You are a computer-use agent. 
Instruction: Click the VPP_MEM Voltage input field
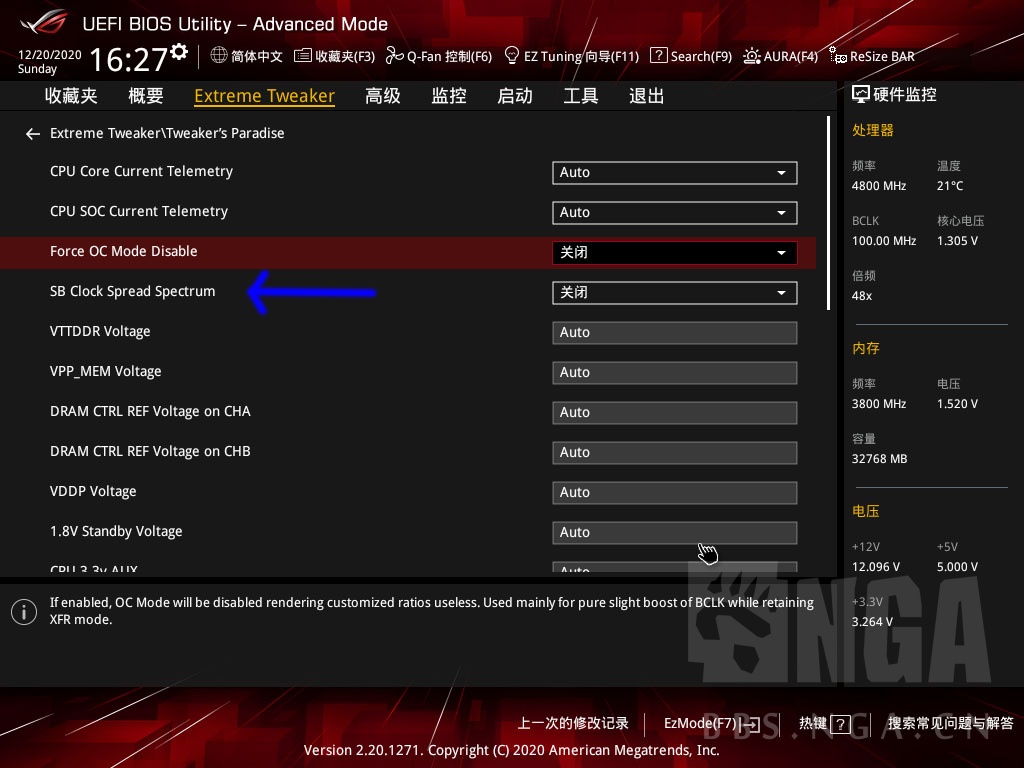point(675,372)
